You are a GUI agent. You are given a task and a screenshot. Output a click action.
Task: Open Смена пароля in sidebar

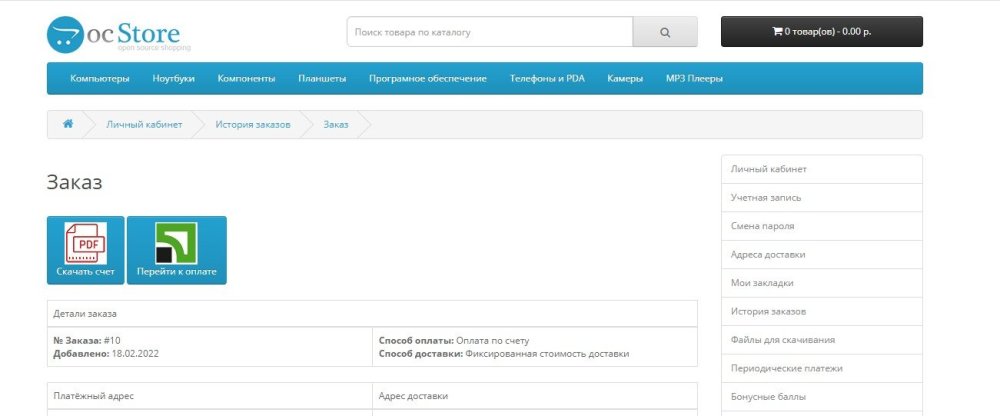tap(765, 226)
